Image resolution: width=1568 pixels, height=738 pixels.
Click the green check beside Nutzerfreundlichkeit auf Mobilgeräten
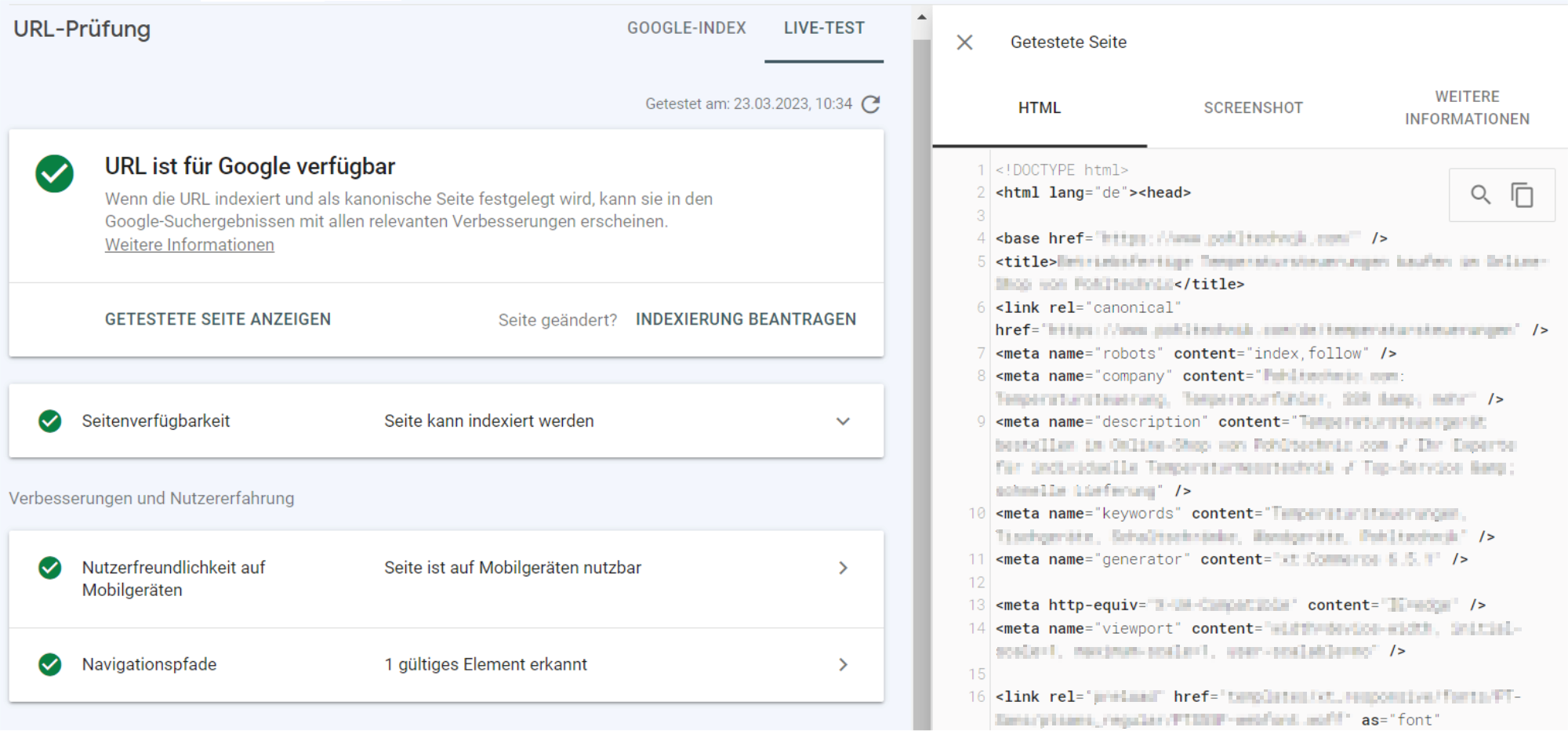coord(50,568)
